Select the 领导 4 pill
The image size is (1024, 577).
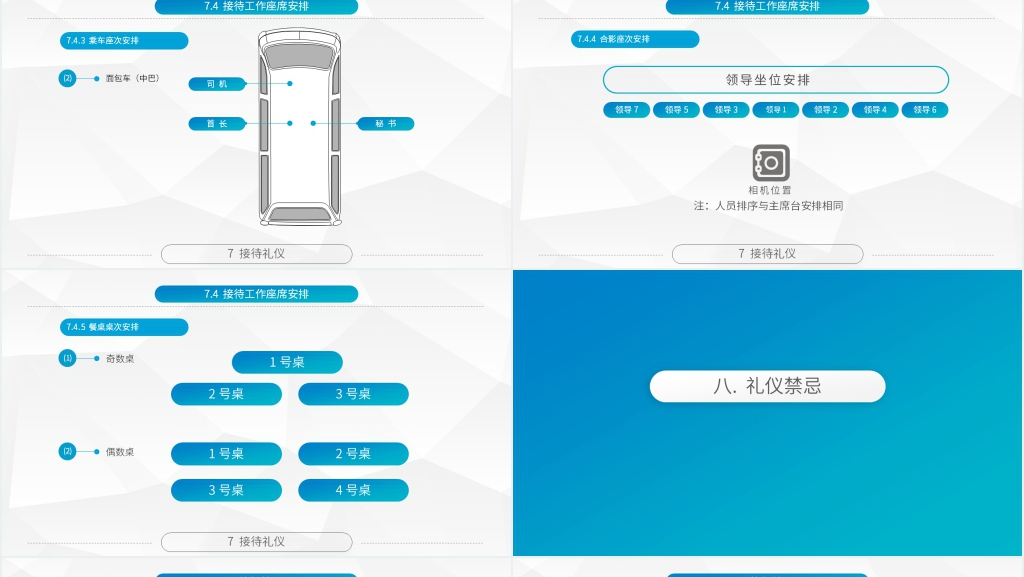pos(875,110)
